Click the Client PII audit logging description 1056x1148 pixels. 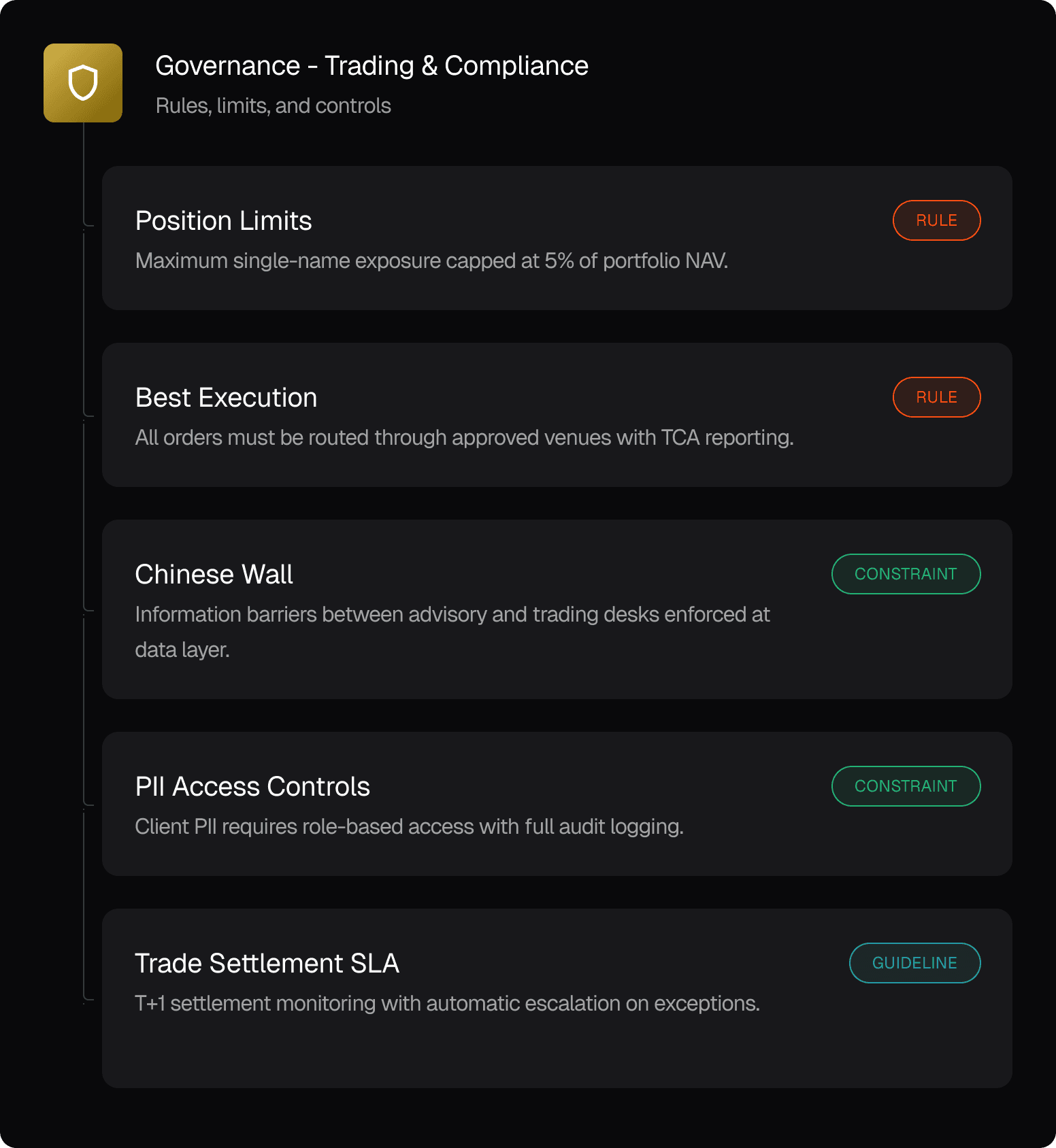(x=409, y=827)
